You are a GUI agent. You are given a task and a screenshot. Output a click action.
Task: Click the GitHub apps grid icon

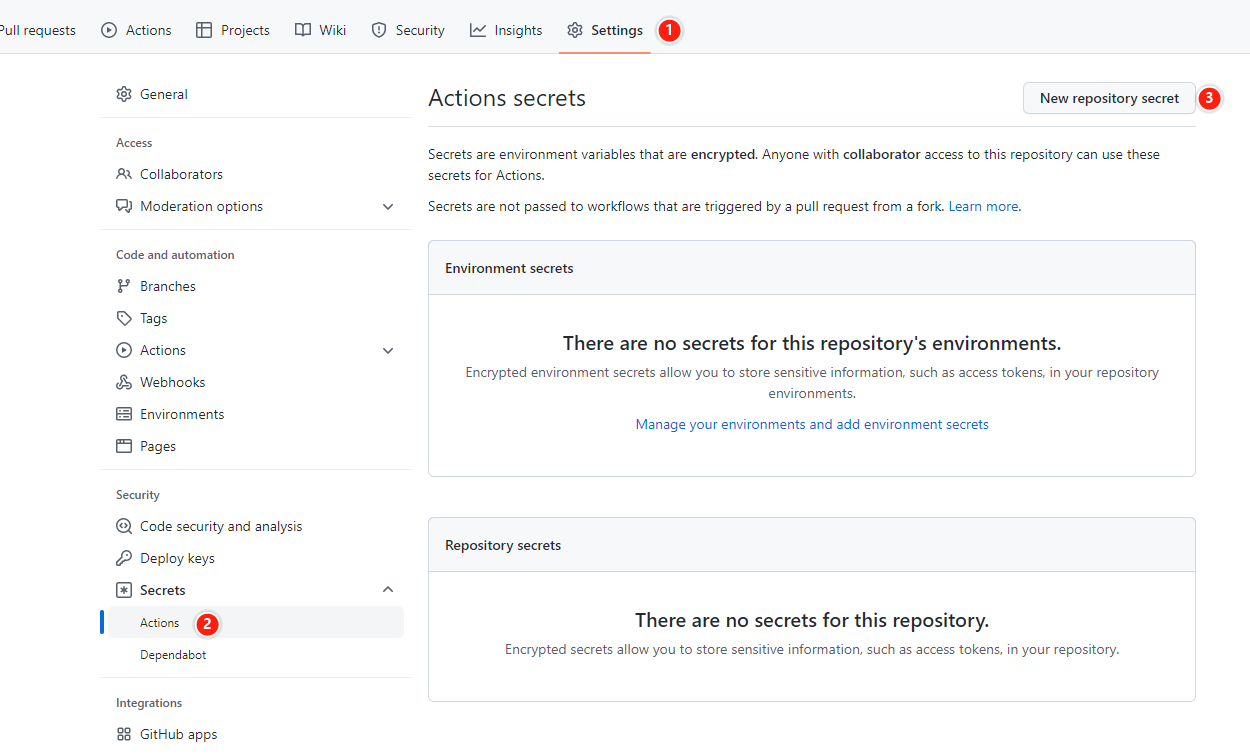[124, 734]
